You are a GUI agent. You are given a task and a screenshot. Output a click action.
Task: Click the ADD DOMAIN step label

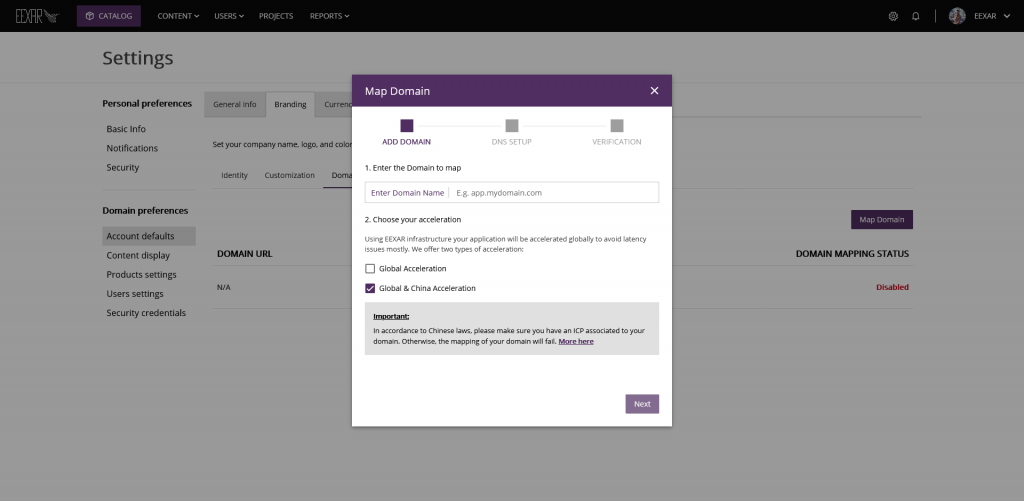pyautogui.click(x=406, y=142)
